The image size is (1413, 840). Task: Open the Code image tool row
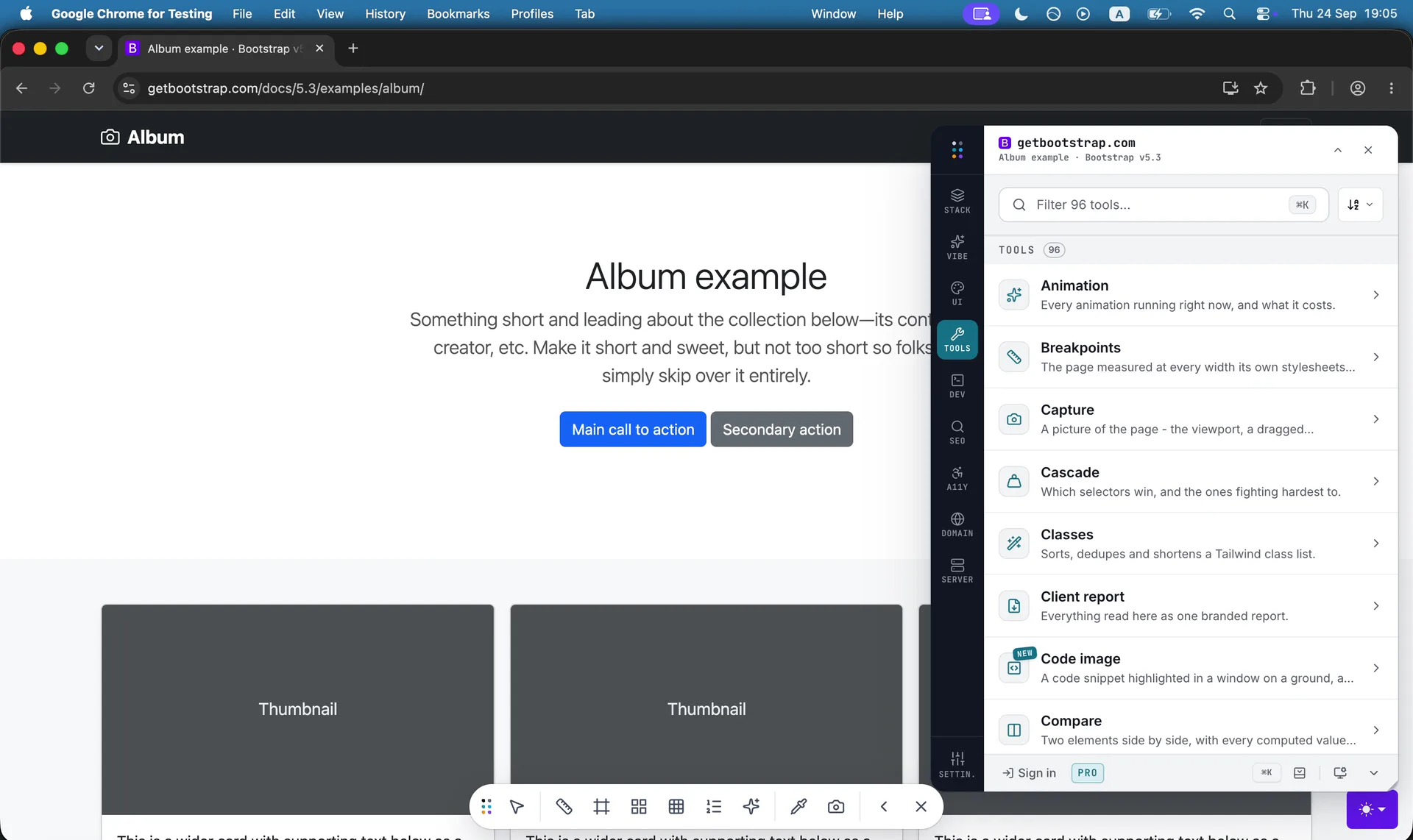(1191, 668)
